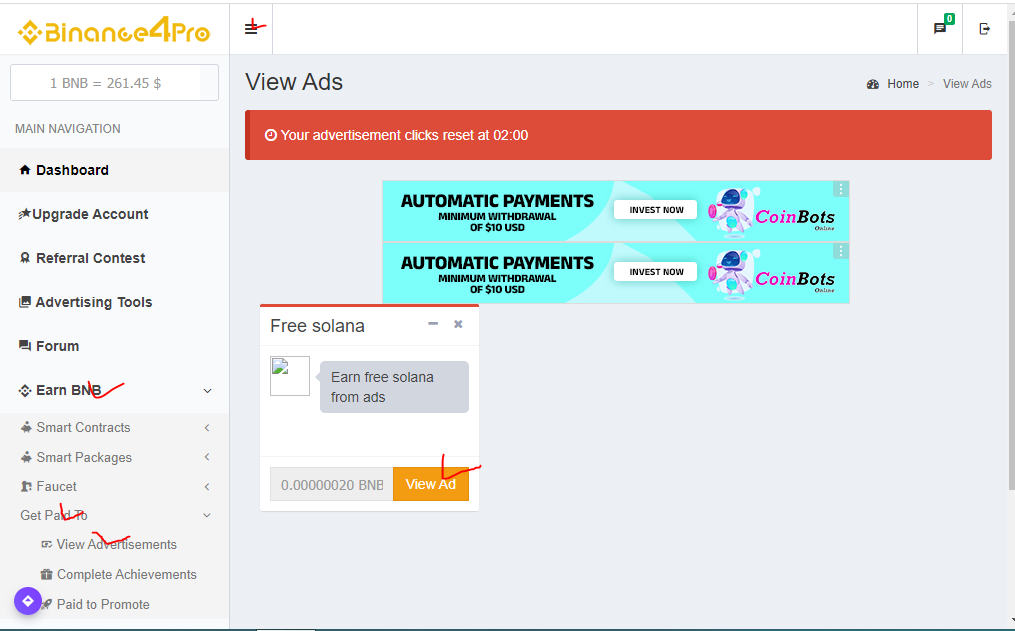Minimize the Free solana ad box
1015x631 pixels.
click(x=433, y=324)
